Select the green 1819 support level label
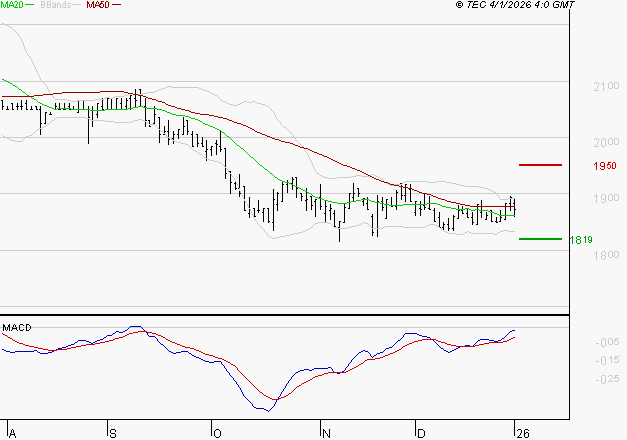627x440 pixels. coord(580,240)
